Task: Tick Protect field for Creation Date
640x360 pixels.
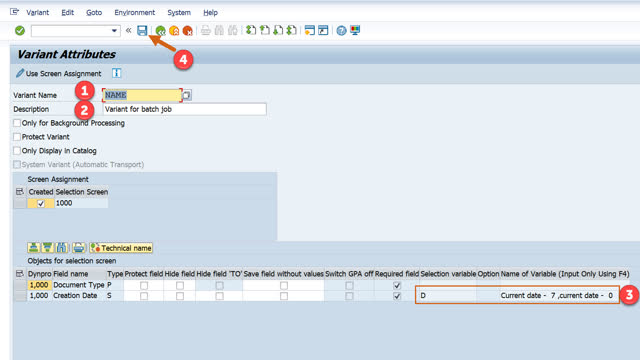Action: tap(144, 296)
